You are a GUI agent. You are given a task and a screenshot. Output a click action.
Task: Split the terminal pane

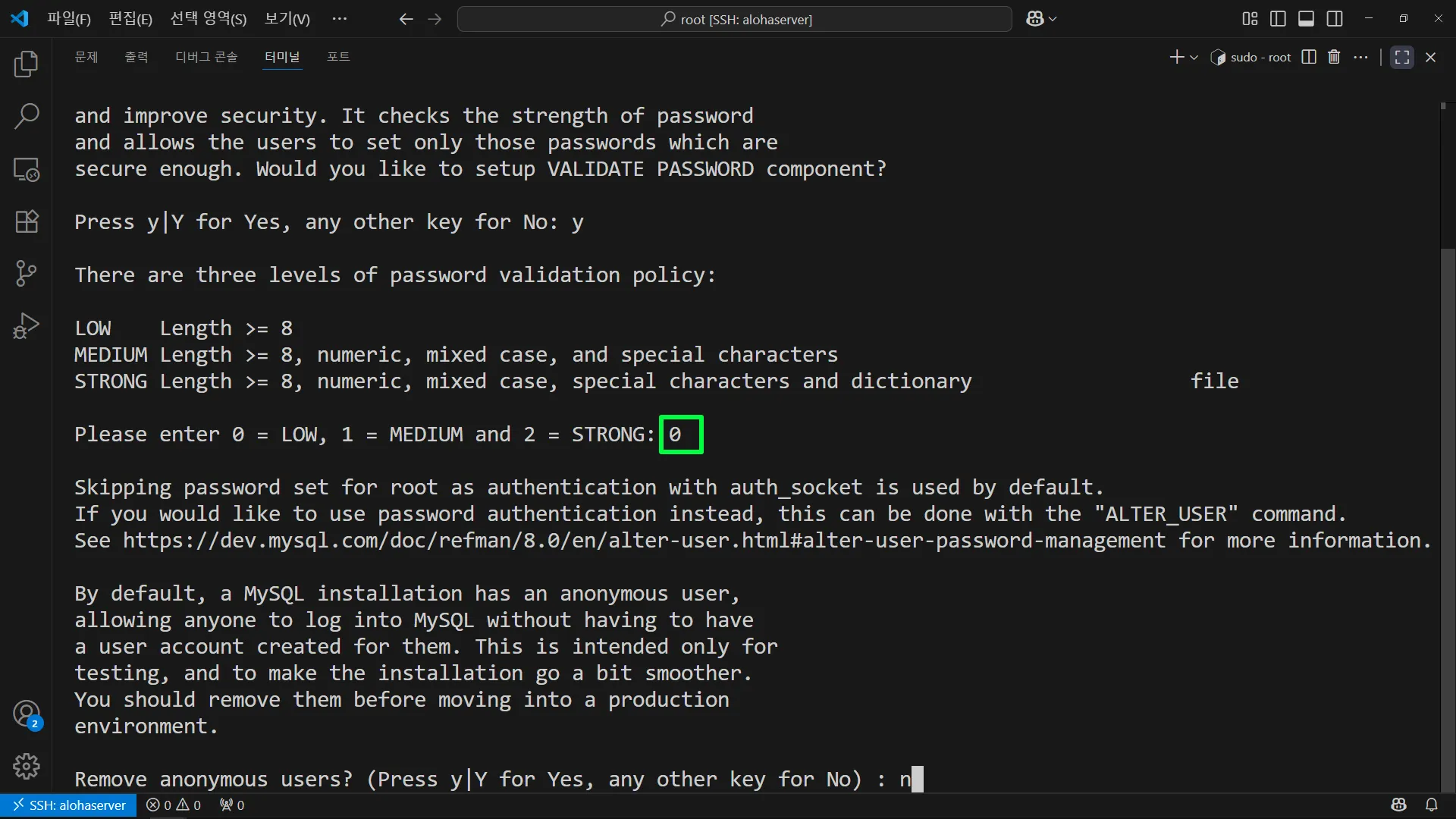(1309, 57)
